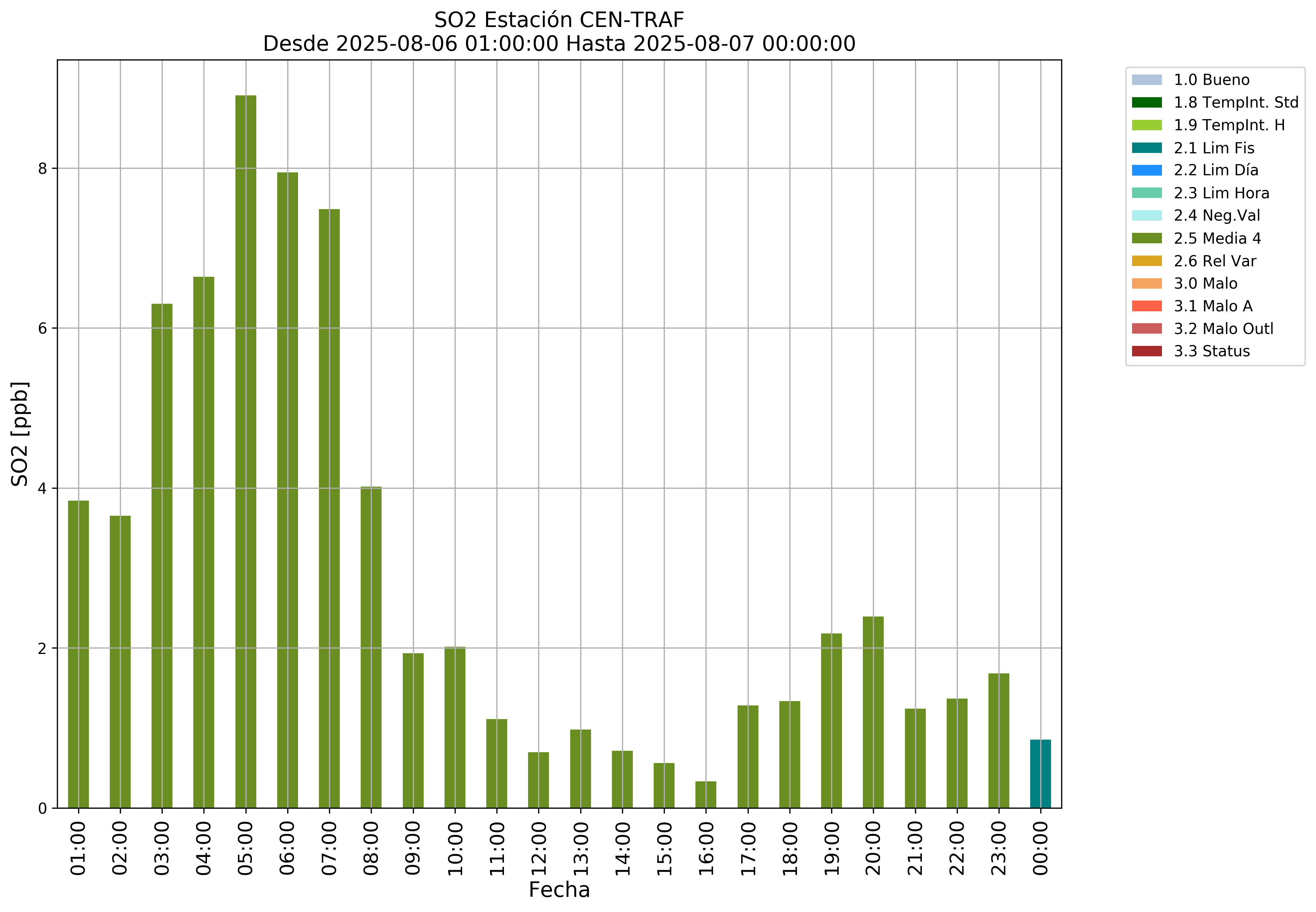This screenshot has width=1316, height=912.
Task: Click the SO2 Estación CEN-TRAF chart title
Action: (559, 20)
